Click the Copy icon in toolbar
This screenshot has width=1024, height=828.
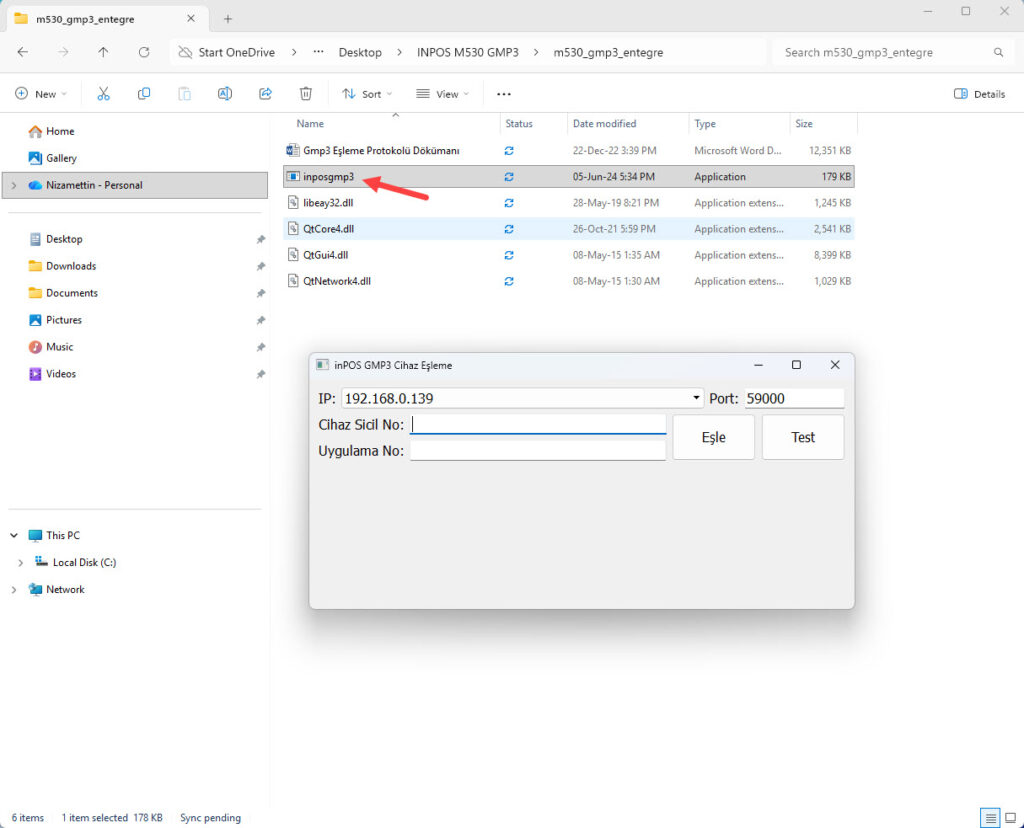coord(144,94)
